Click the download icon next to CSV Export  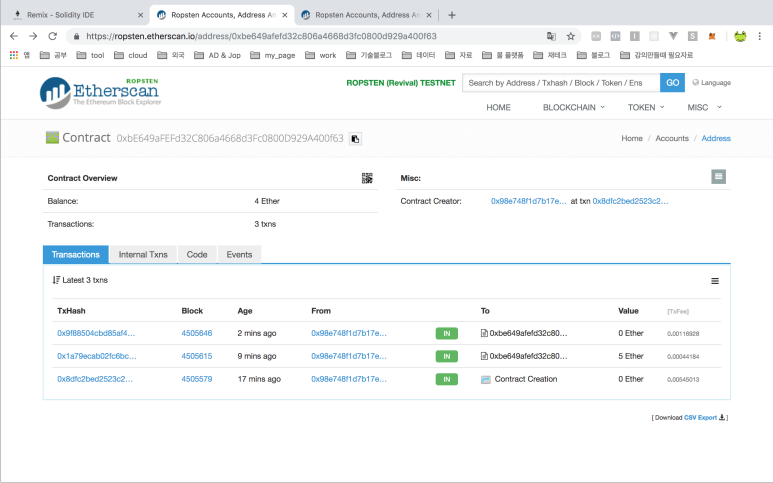722,417
